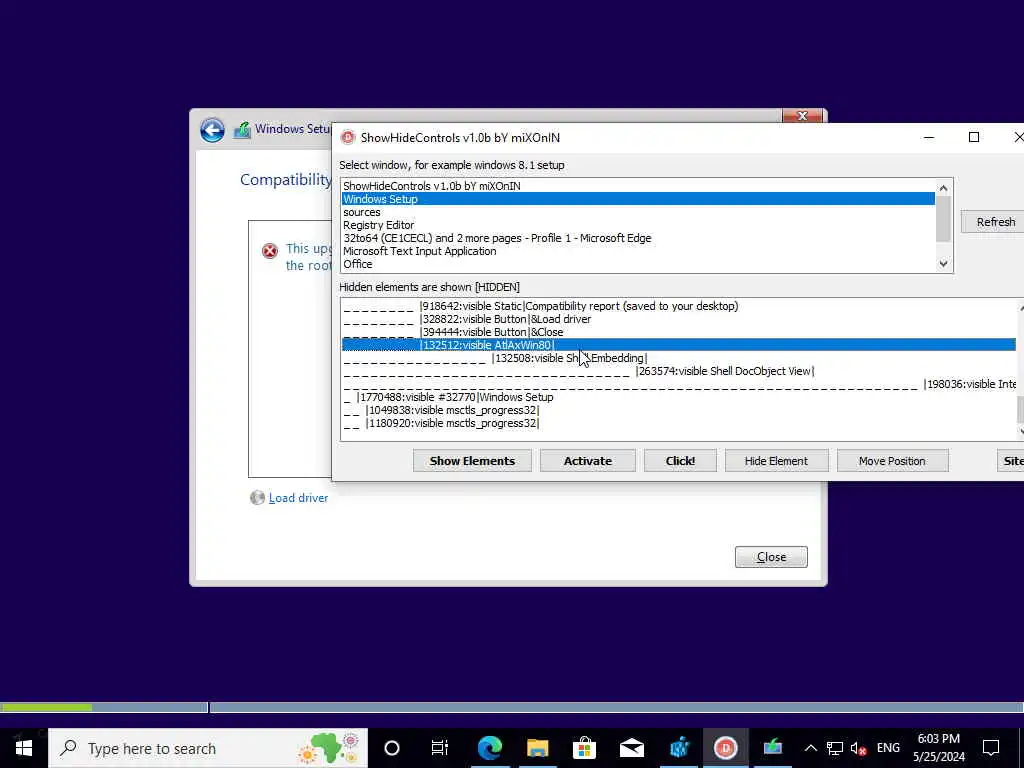Click the Activate button
The height and width of the screenshot is (768, 1024).
tap(588, 461)
